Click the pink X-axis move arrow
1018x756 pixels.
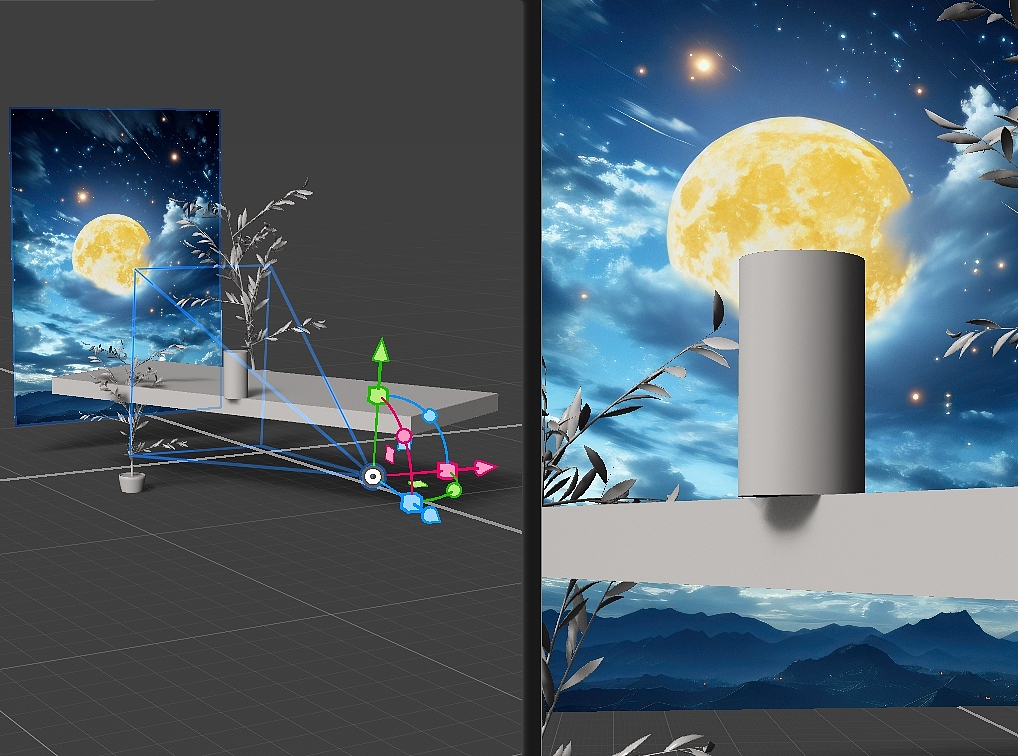coord(484,468)
